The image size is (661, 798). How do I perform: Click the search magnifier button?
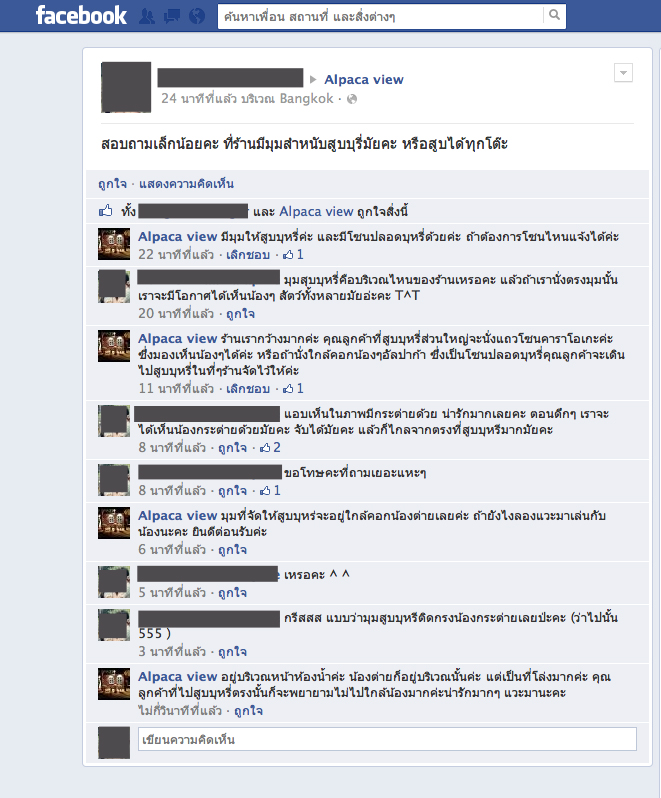click(554, 15)
